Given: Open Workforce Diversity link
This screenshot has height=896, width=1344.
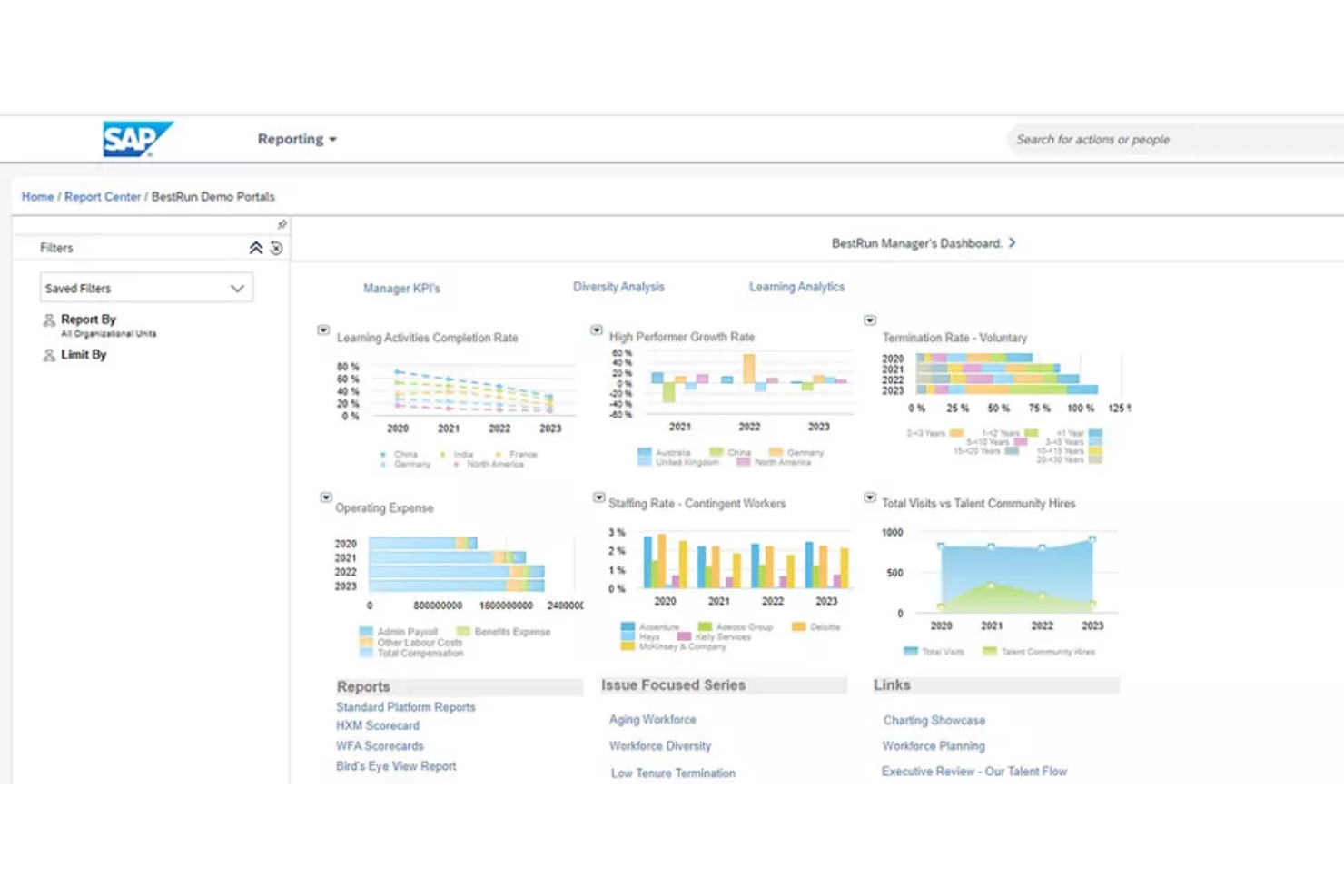Looking at the screenshot, I should coord(660,745).
